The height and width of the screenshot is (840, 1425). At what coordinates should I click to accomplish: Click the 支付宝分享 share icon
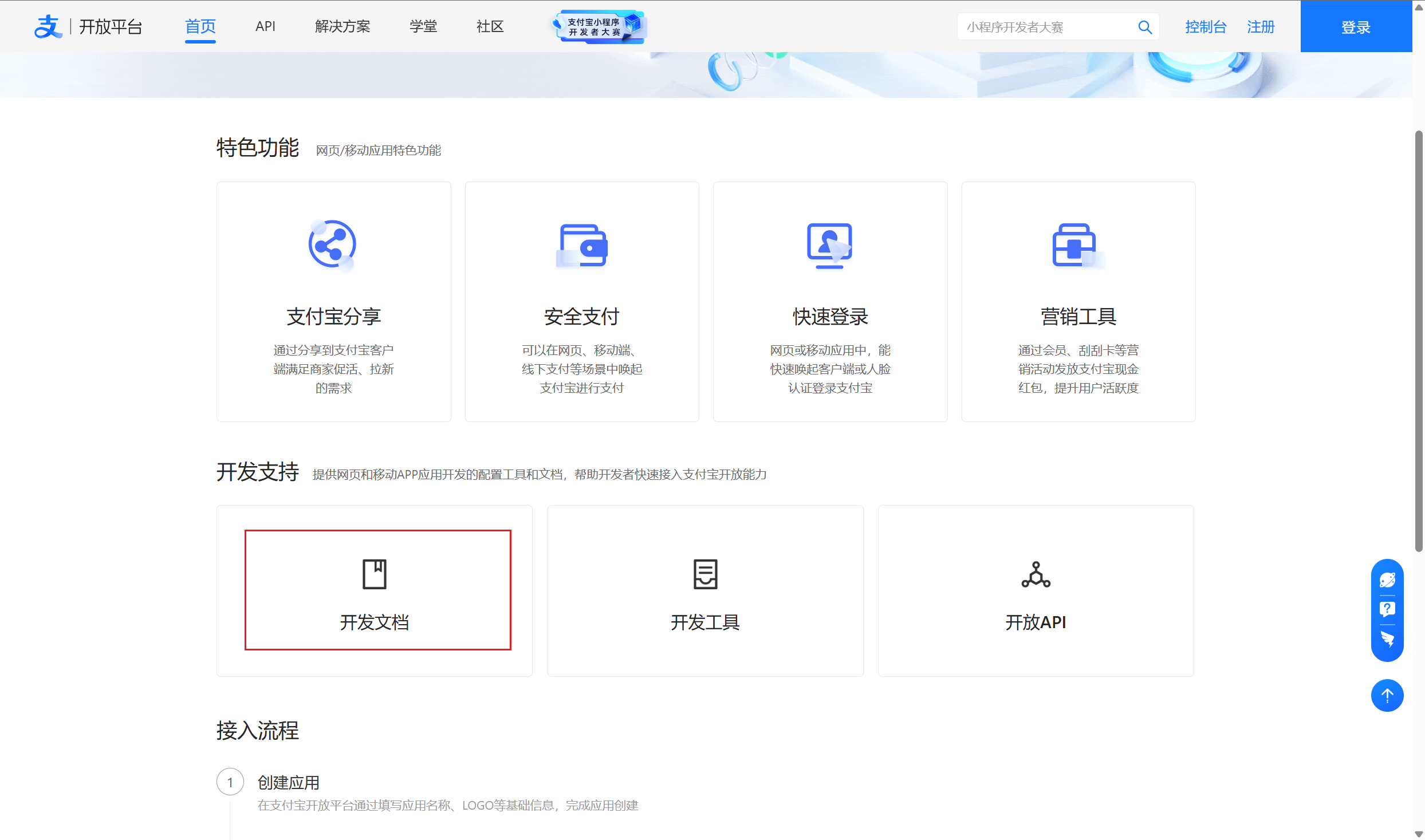[332, 244]
